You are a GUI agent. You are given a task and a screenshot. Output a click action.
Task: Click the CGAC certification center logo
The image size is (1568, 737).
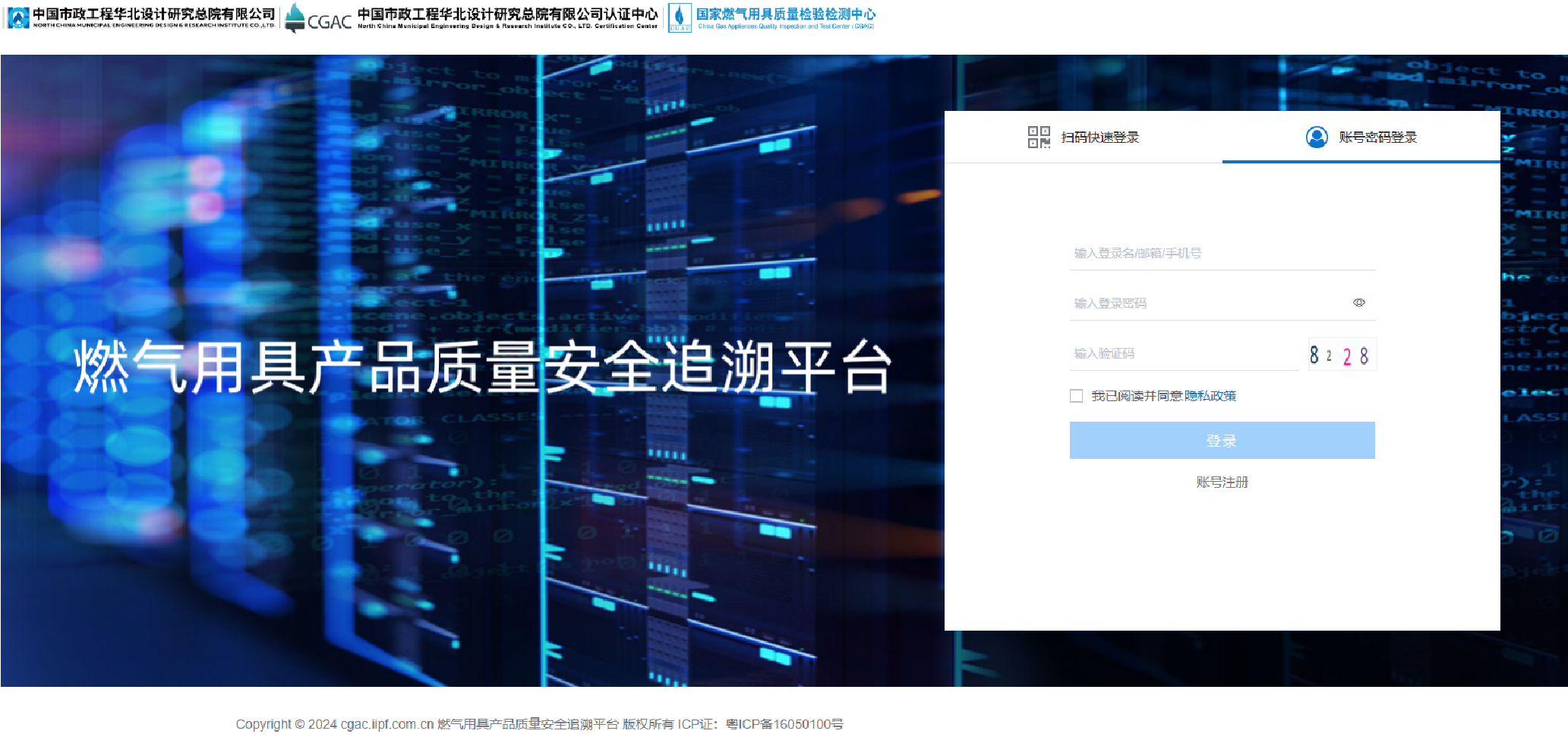point(317,18)
